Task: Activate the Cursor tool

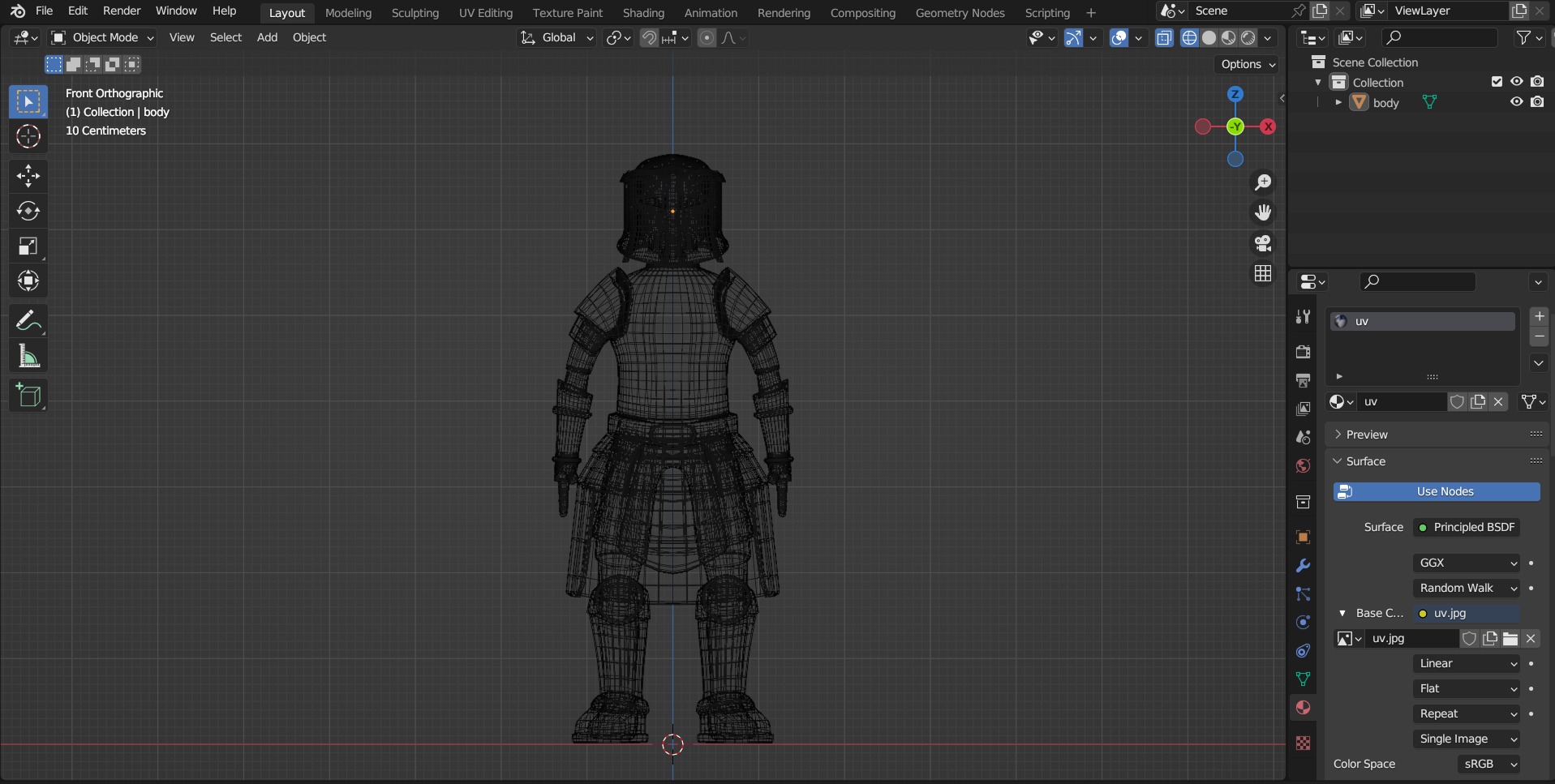Action: (28, 136)
